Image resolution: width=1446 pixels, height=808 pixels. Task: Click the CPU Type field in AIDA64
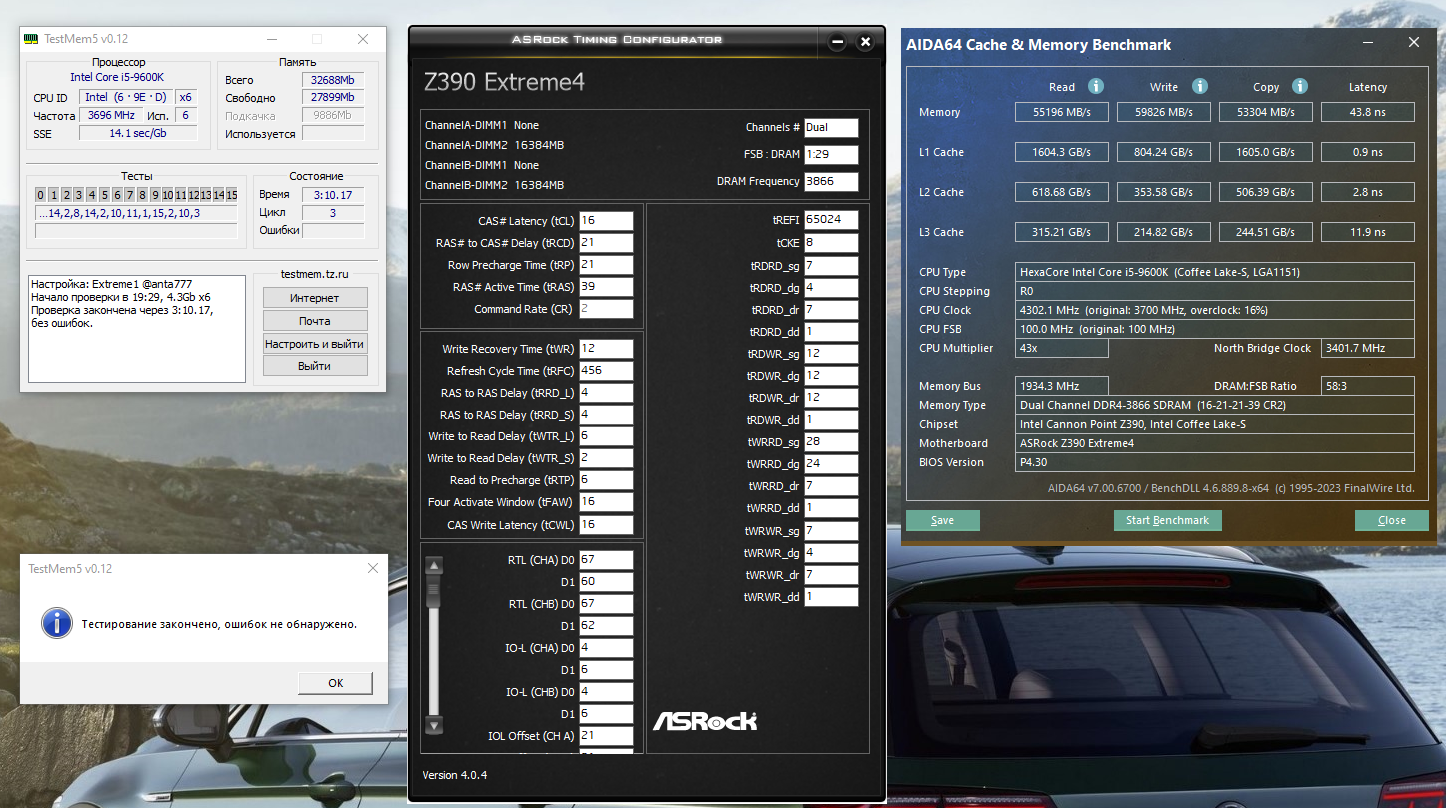[1215, 272]
